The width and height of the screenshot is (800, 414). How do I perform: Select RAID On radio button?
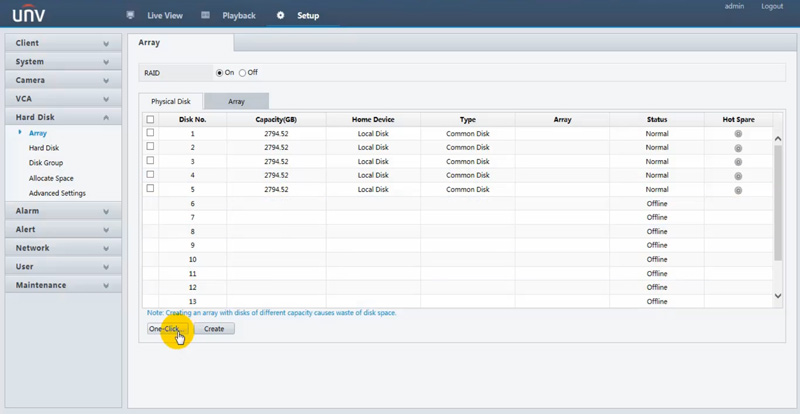(x=219, y=73)
